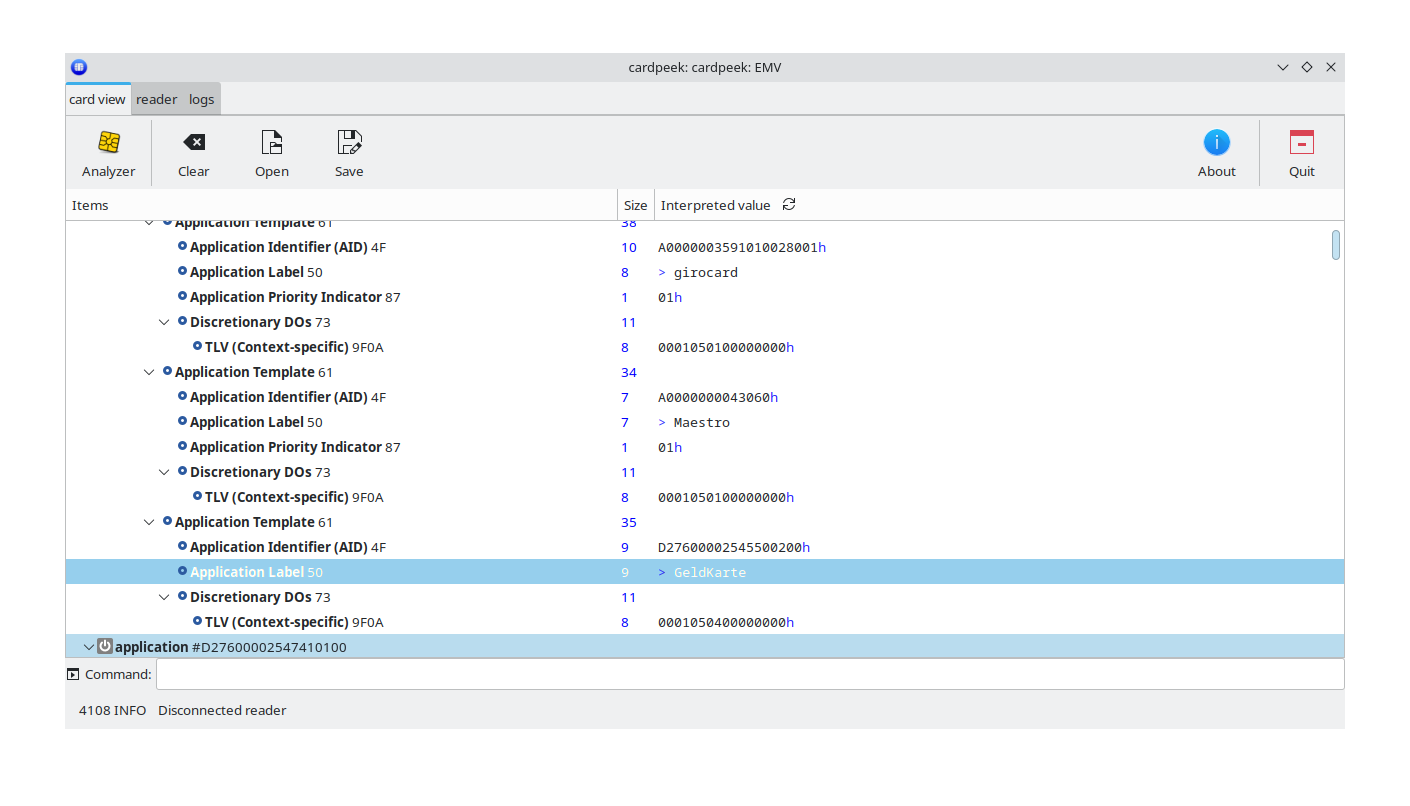Select the Application Label girocard row
The height and width of the screenshot is (806, 1410).
click(x=256, y=272)
